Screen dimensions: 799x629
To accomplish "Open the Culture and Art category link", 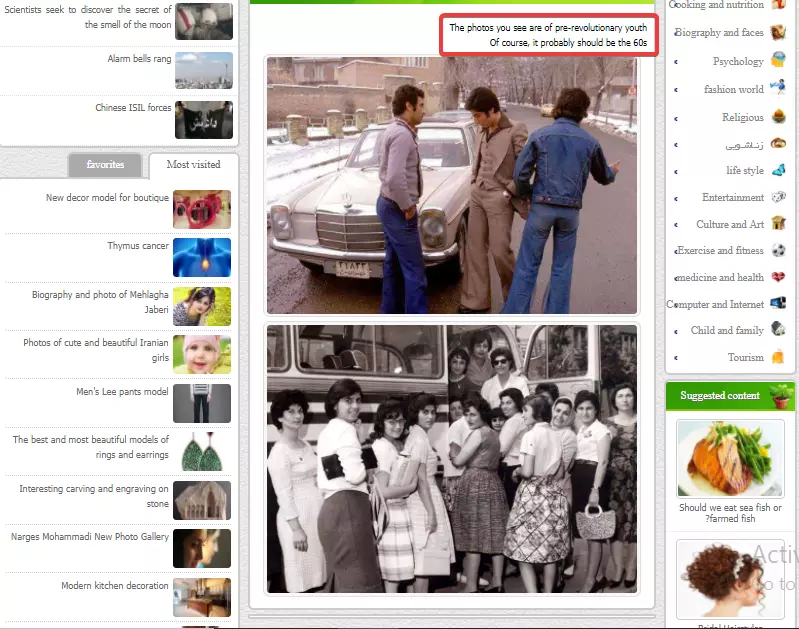I will pos(730,224).
